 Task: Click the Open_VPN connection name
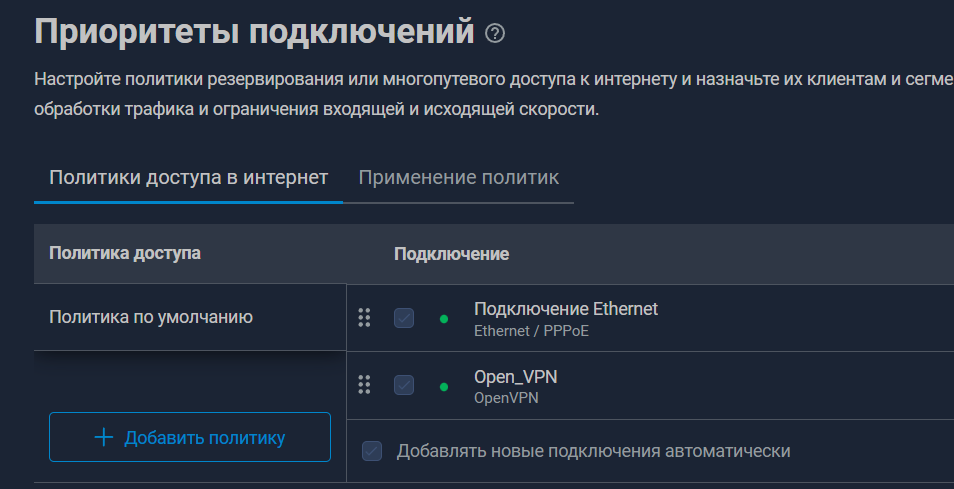coord(516,377)
